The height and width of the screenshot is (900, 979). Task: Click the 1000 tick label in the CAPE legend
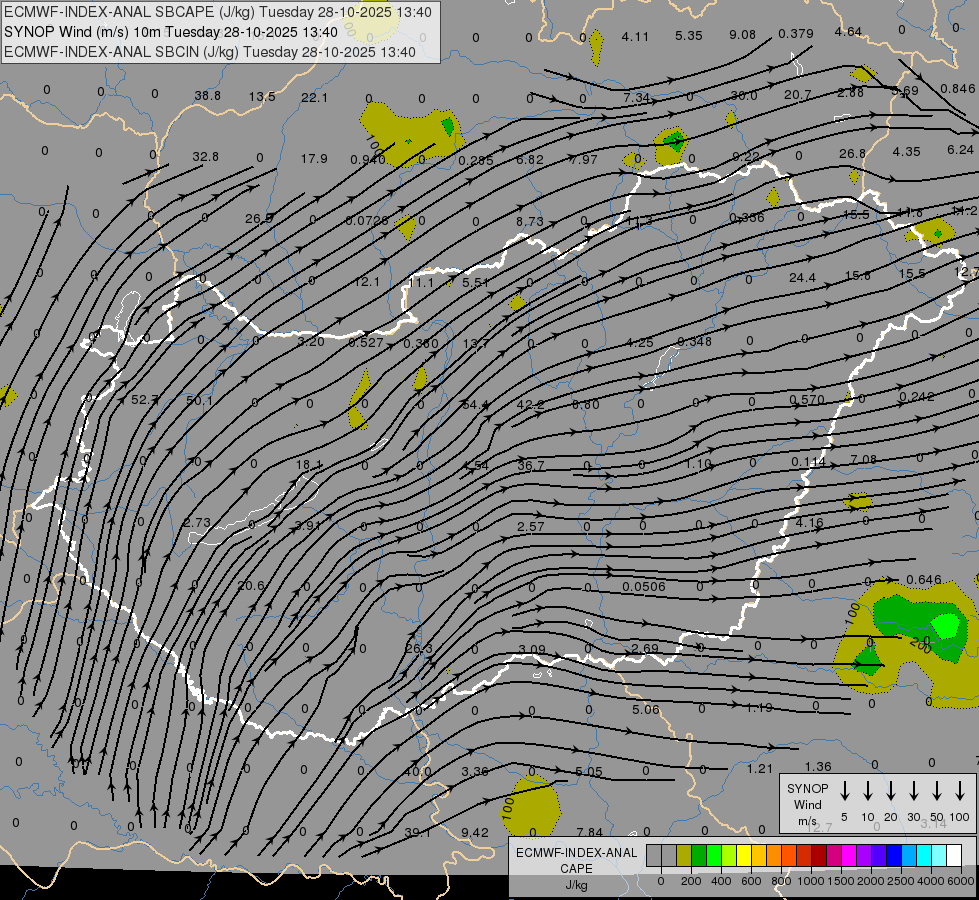(x=810, y=881)
